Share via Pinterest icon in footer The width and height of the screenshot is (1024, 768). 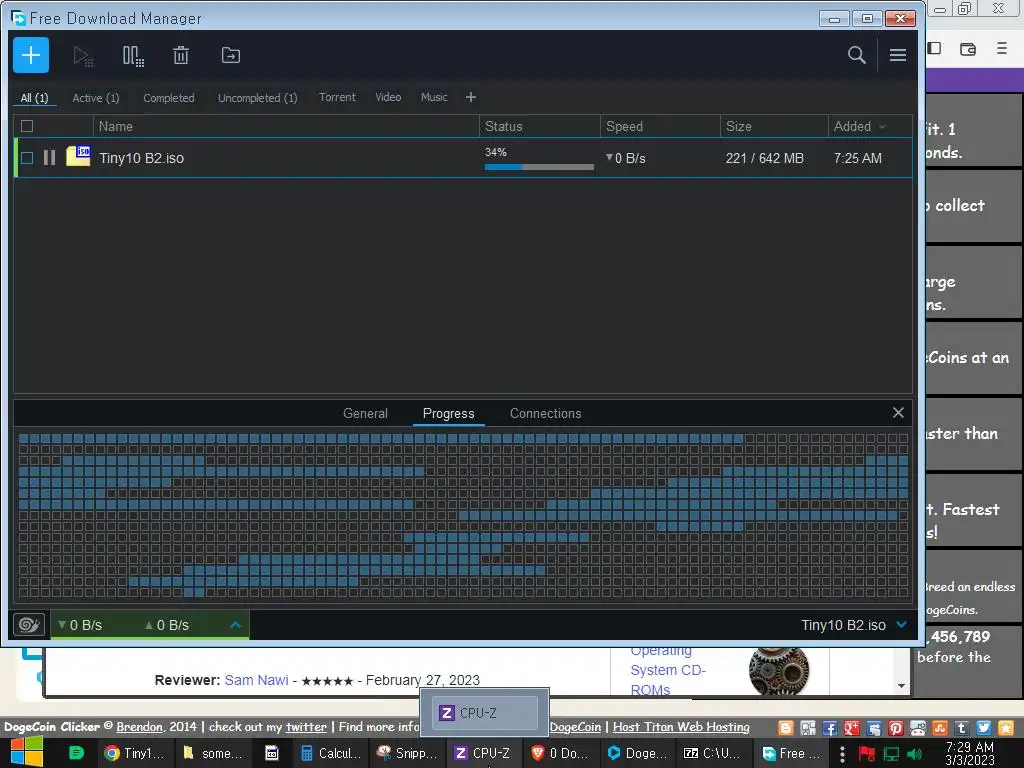[x=896, y=728]
